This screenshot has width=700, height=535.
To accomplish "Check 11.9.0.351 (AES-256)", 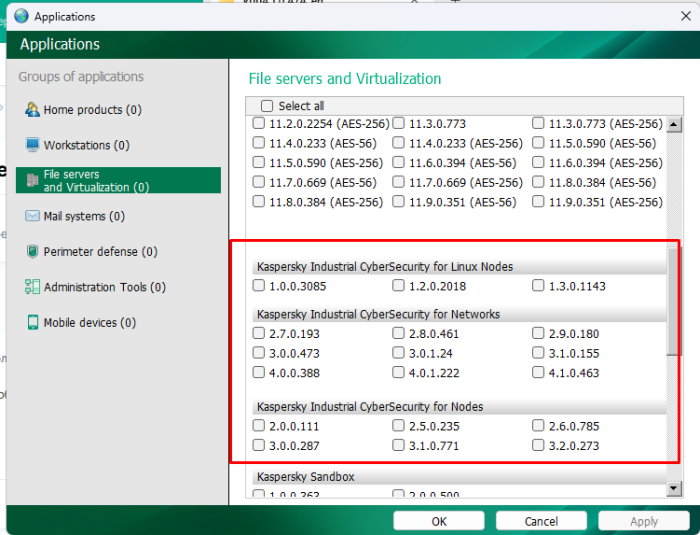I will [538, 202].
